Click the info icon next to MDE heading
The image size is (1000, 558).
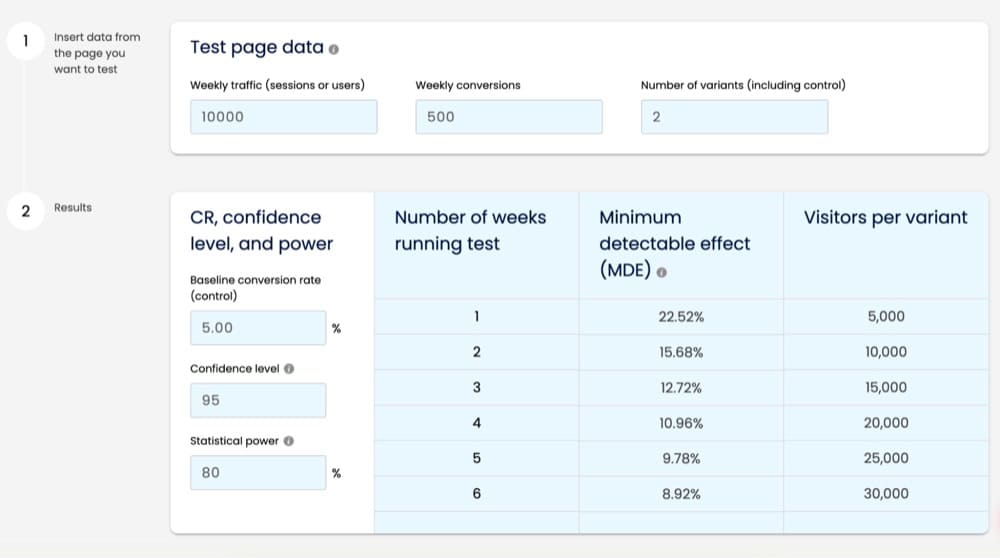point(661,272)
